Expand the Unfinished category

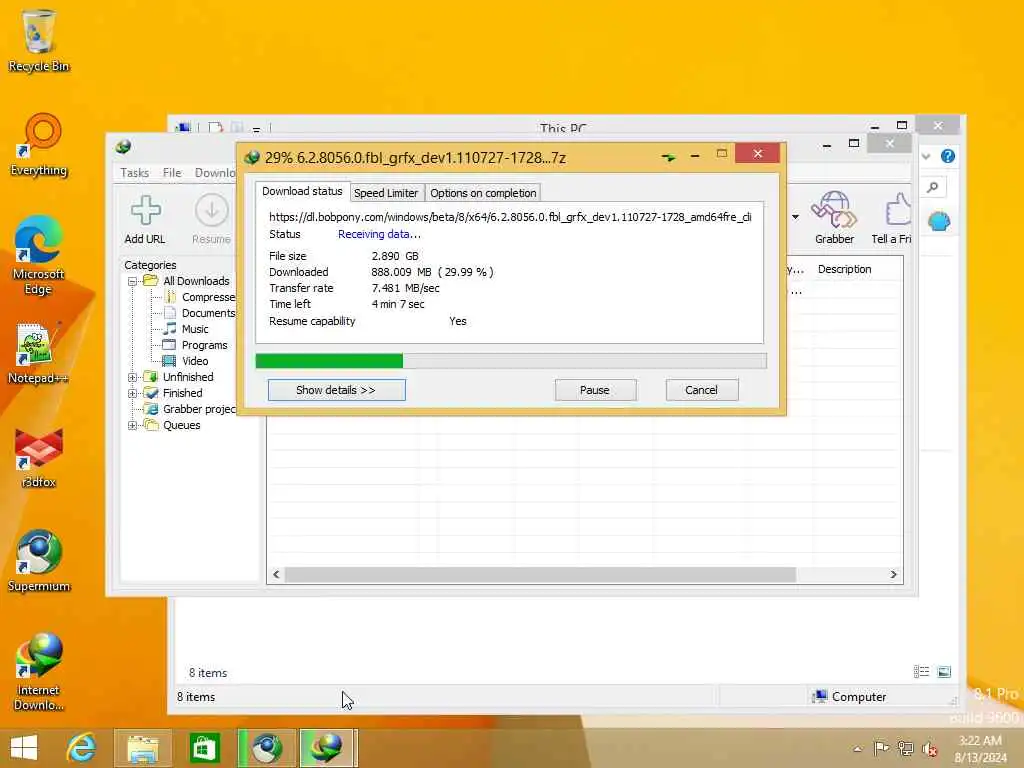point(133,377)
